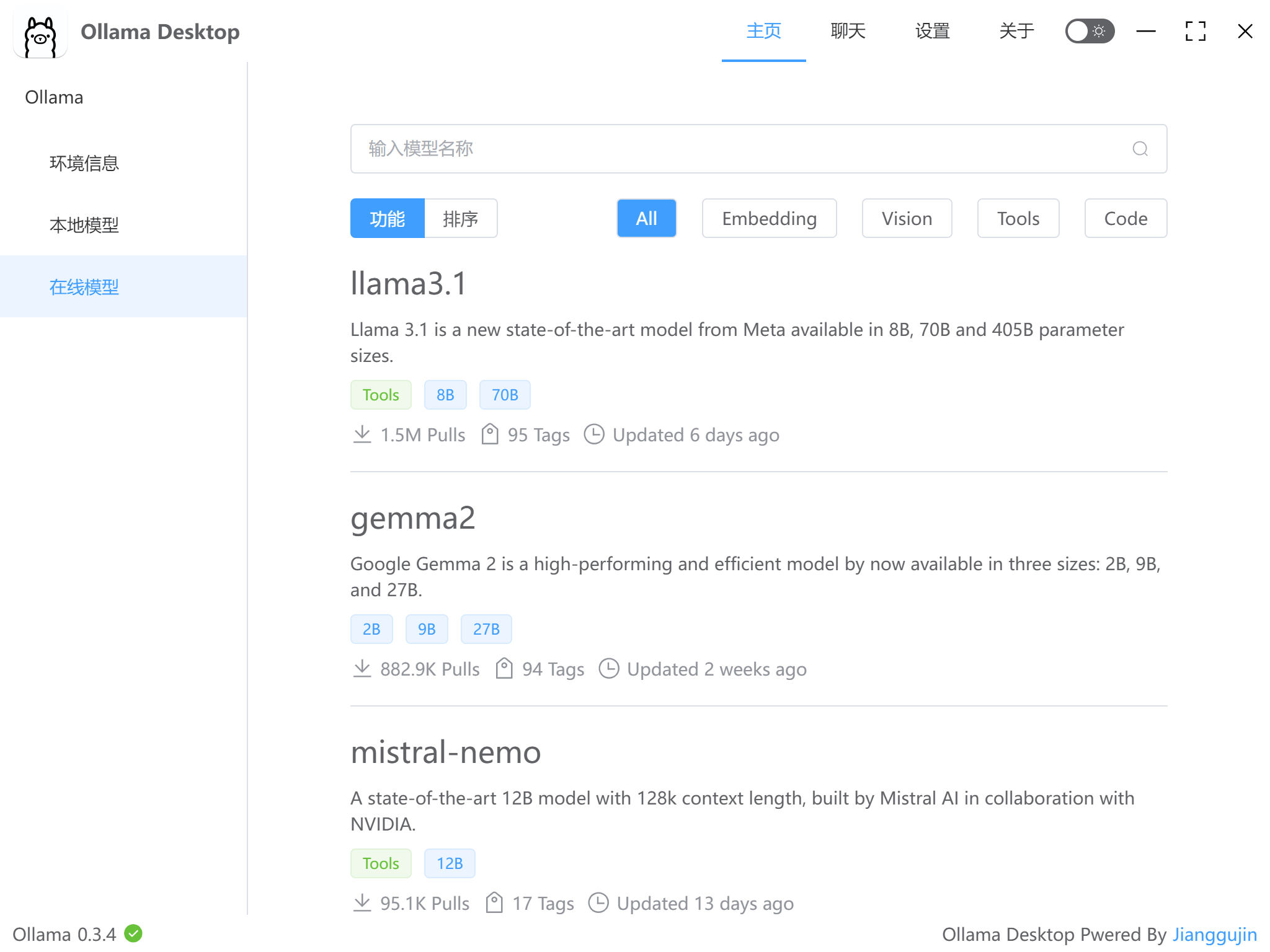
Task: Filter models by Vision
Action: [907, 218]
